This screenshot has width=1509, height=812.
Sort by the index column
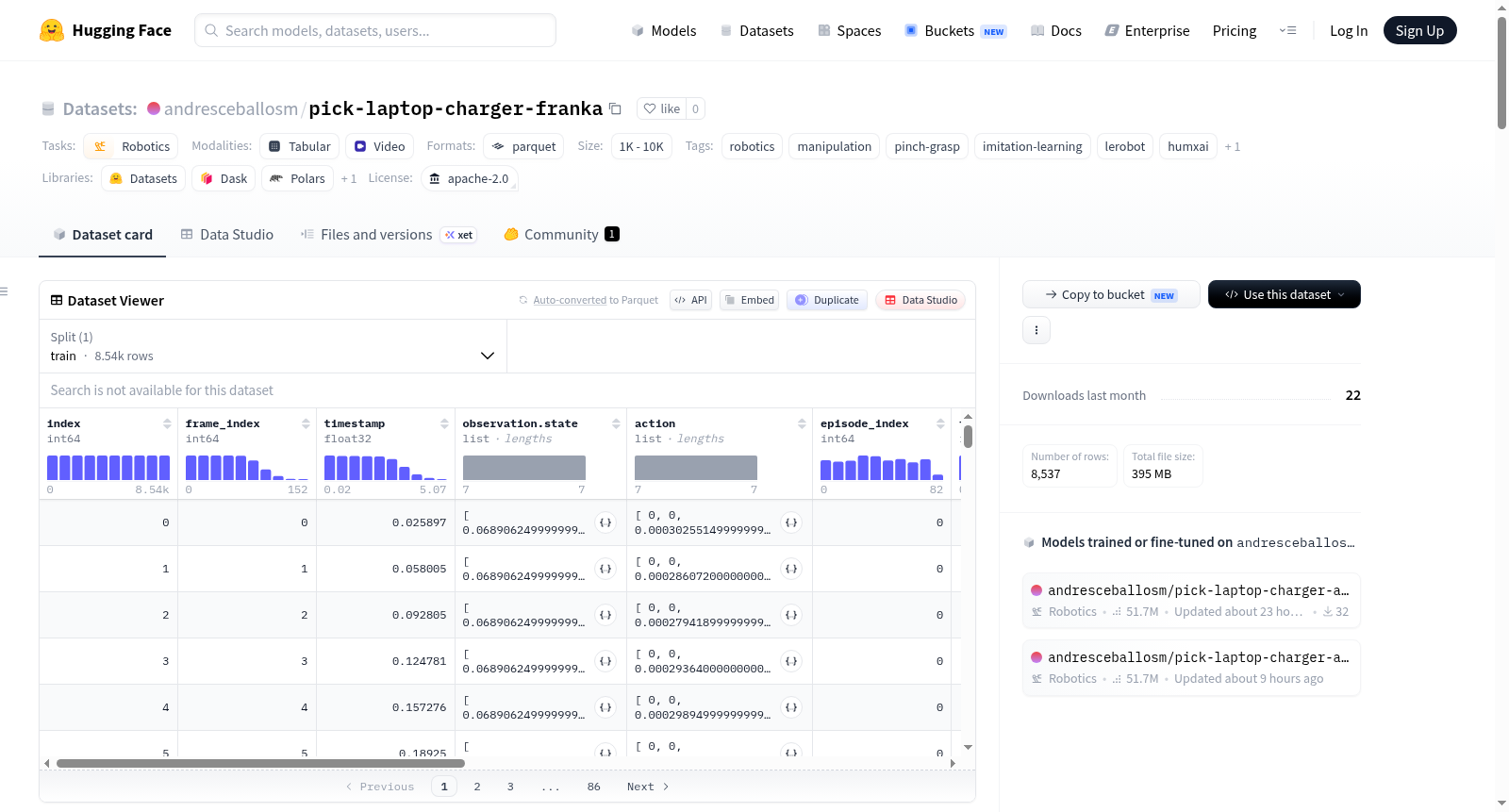tap(167, 423)
